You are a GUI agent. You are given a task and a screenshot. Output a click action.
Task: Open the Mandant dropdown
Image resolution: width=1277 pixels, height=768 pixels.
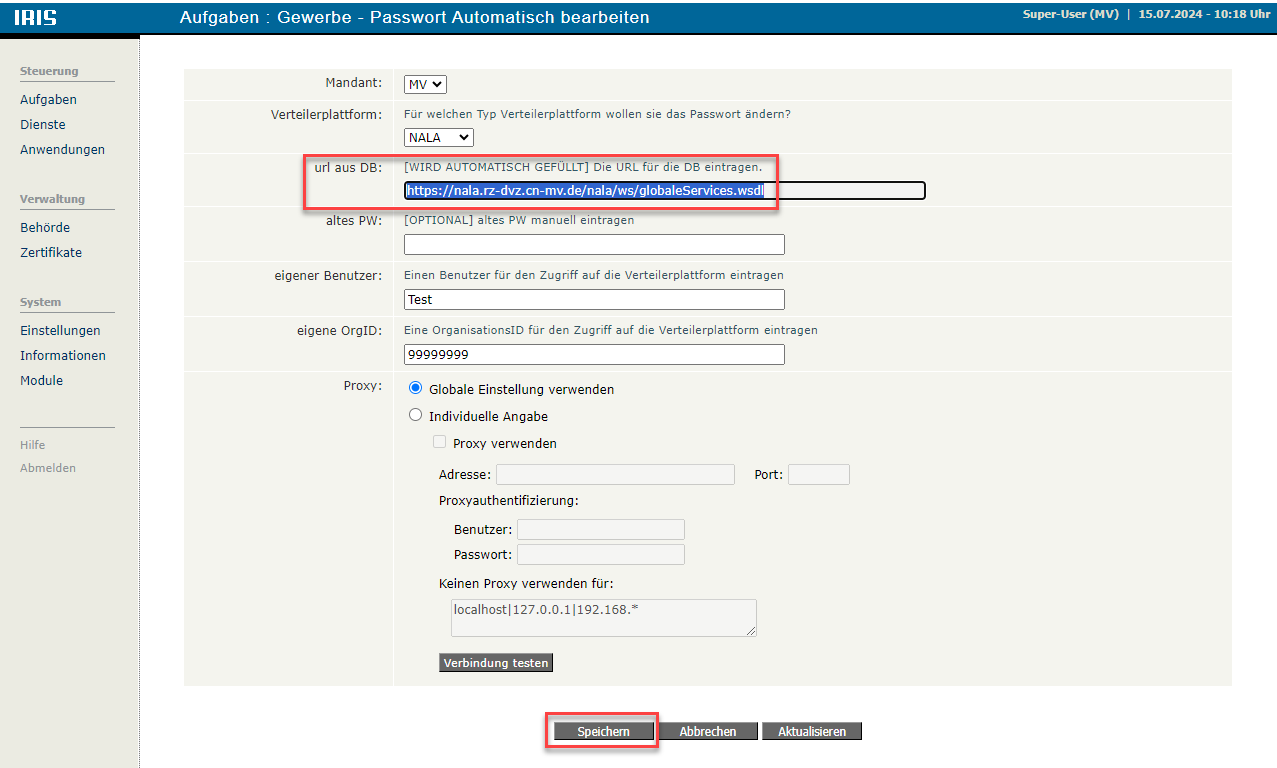pyautogui.click(x=425, y=85)
